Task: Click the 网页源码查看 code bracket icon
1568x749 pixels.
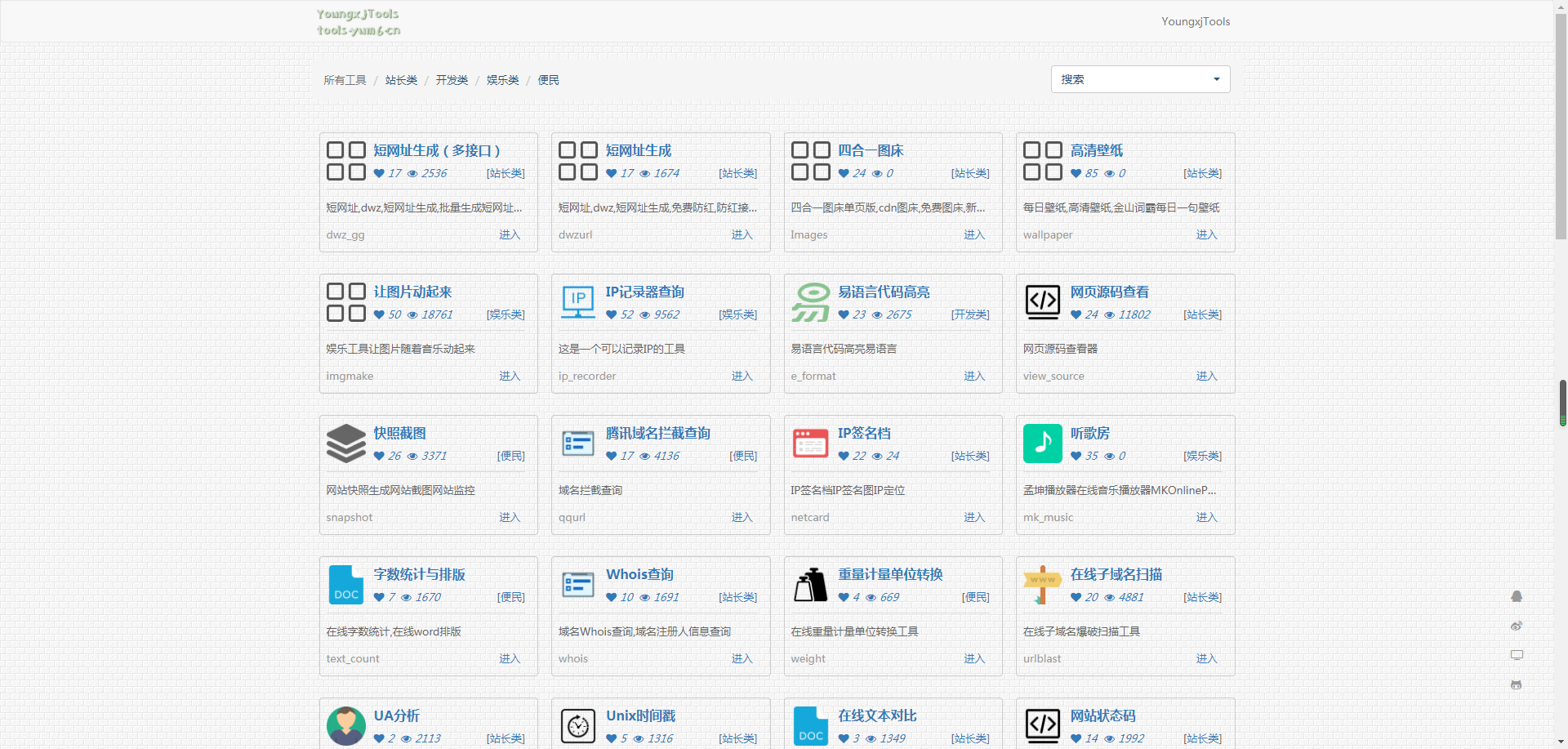Action: point(1042,302)
